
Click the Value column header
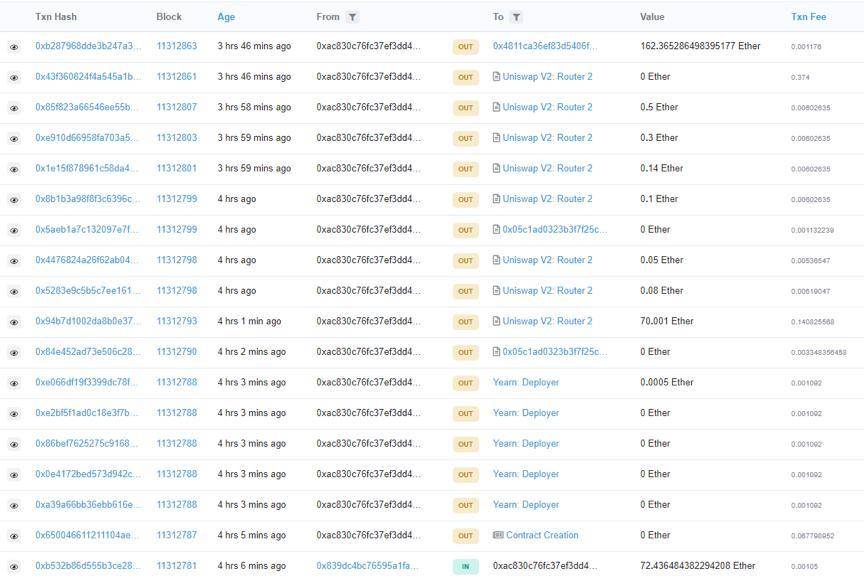[x=652, y=17]
